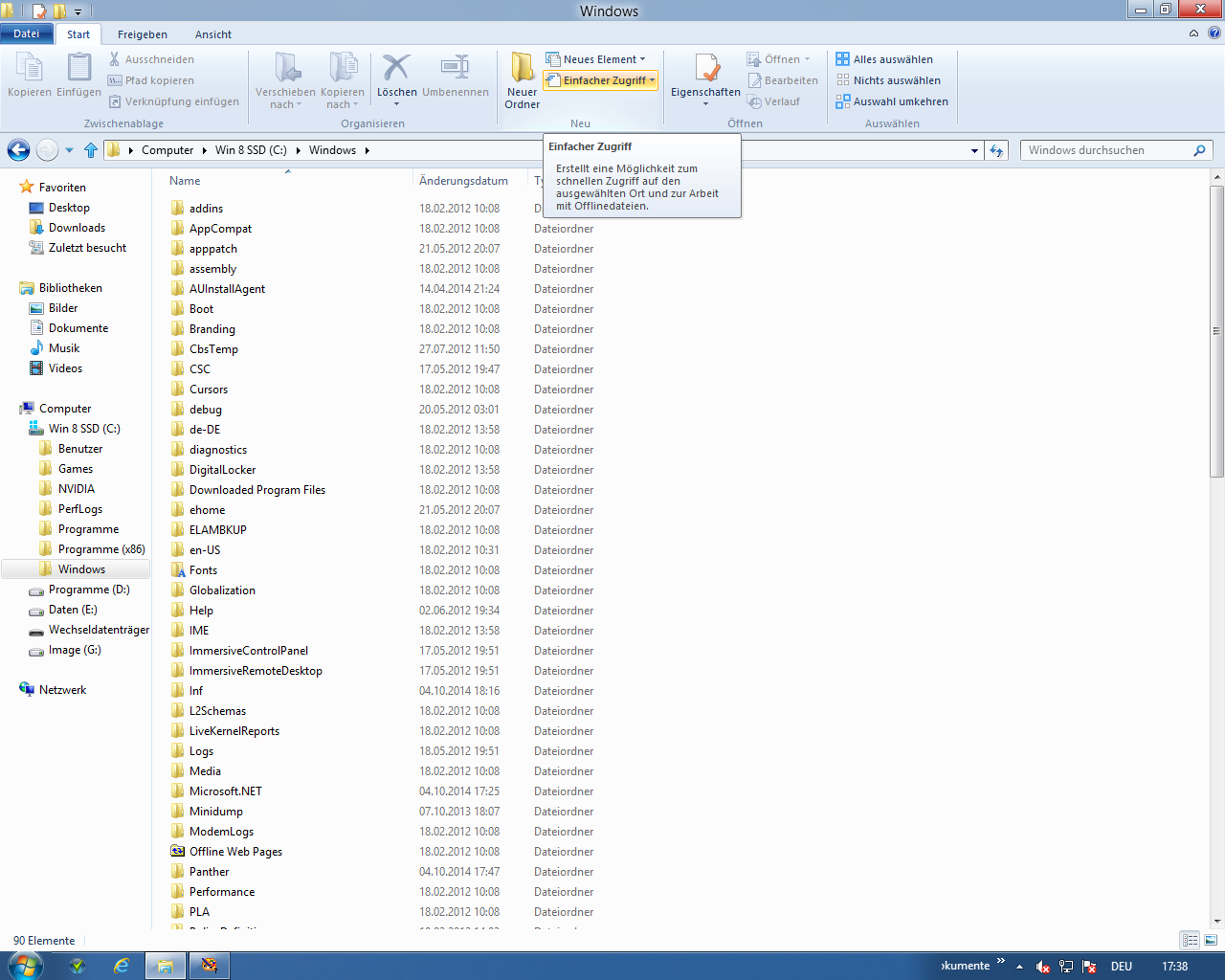Click Computer in the breadcrumb path

(167, 150)
